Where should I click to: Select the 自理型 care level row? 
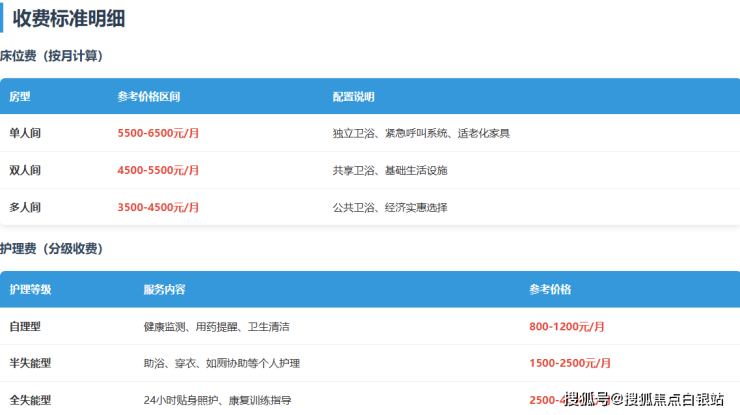pyautogui.click(x=25, y=326)
